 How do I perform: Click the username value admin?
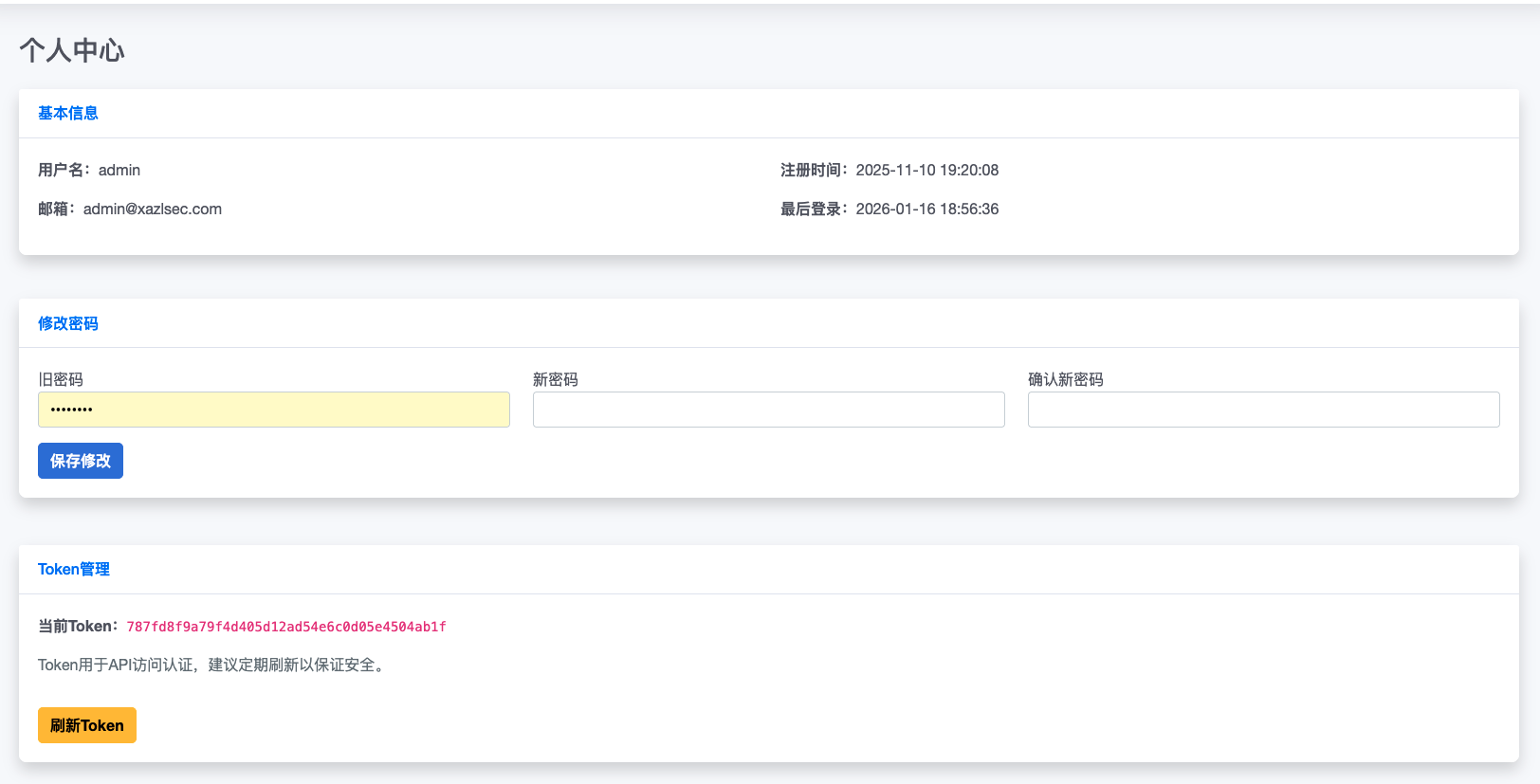pos(119,170)
